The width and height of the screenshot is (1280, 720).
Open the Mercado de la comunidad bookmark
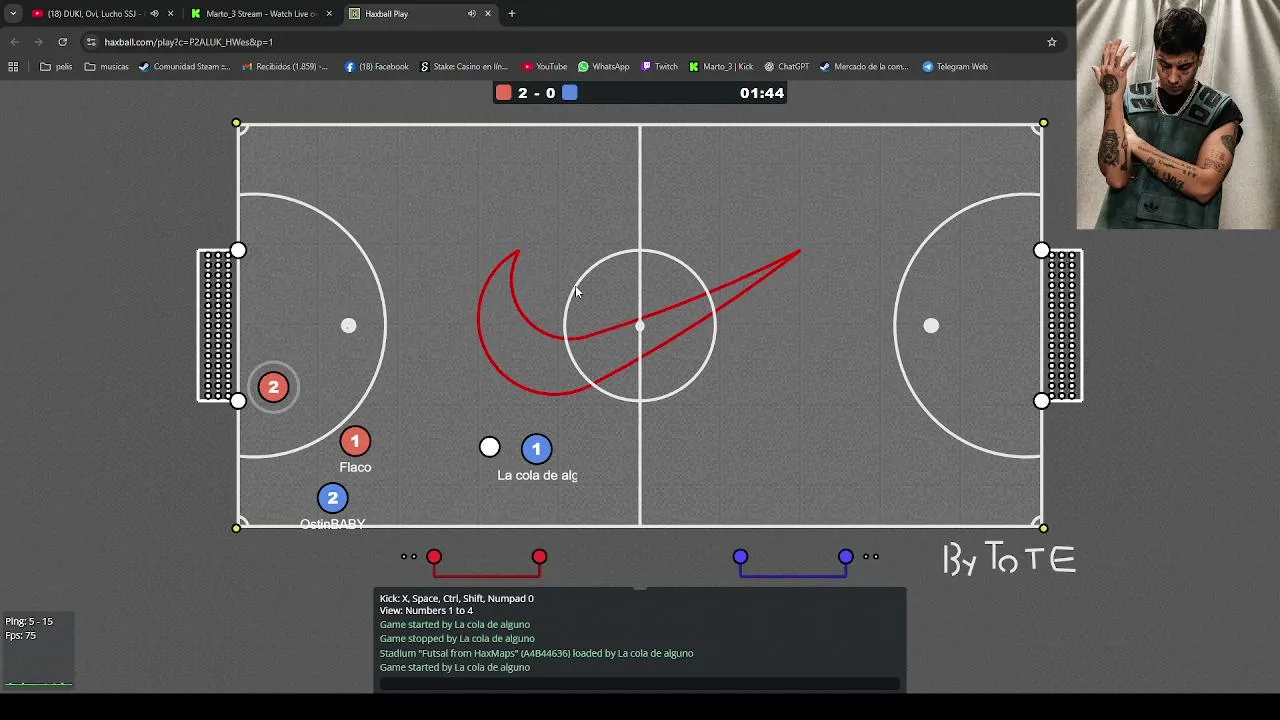(x=864, y=67)
